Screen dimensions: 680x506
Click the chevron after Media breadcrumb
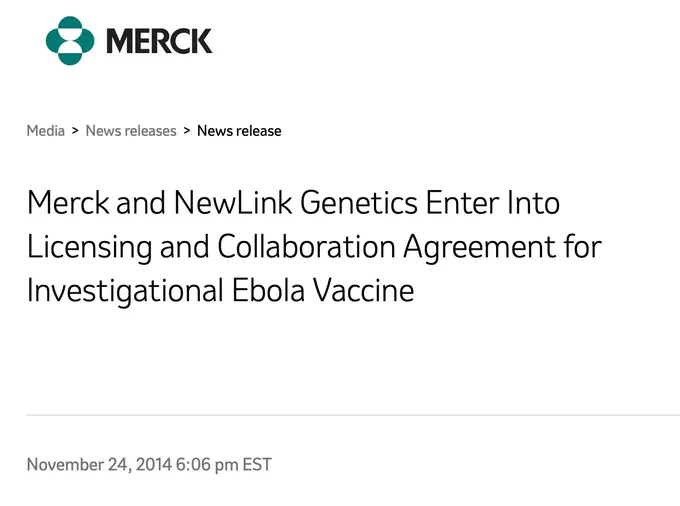pyautogui.click(x=75, y=131)
